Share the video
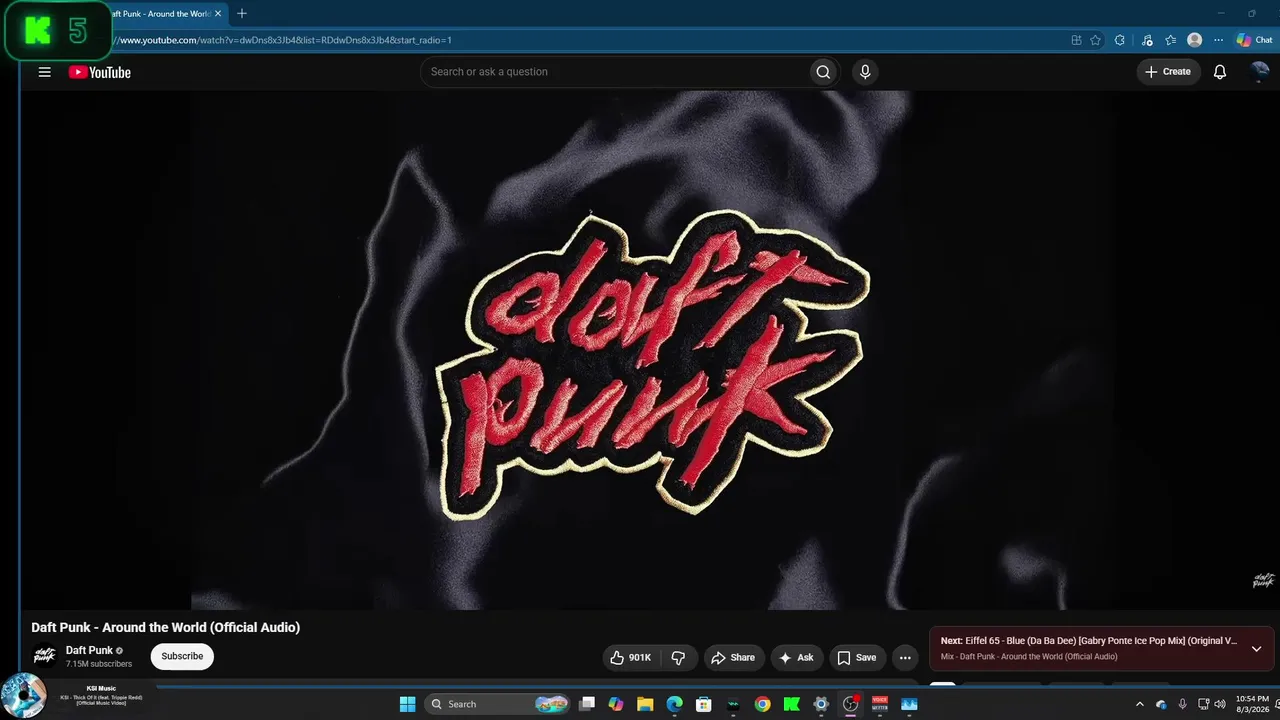The width and height of the screenshot is (1280, 720). (733, 658)
